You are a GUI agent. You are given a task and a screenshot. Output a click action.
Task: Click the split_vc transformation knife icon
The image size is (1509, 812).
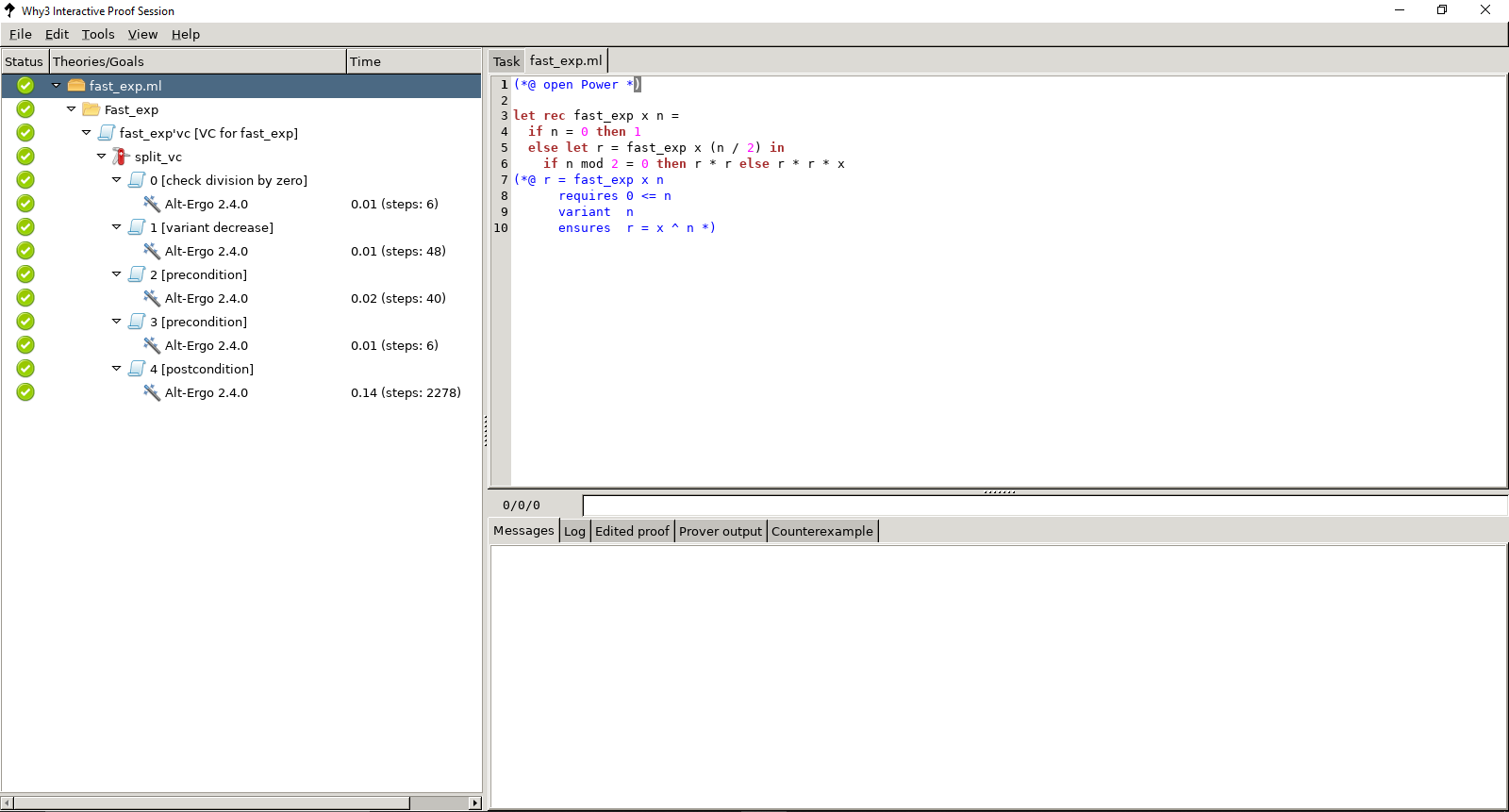121,157
